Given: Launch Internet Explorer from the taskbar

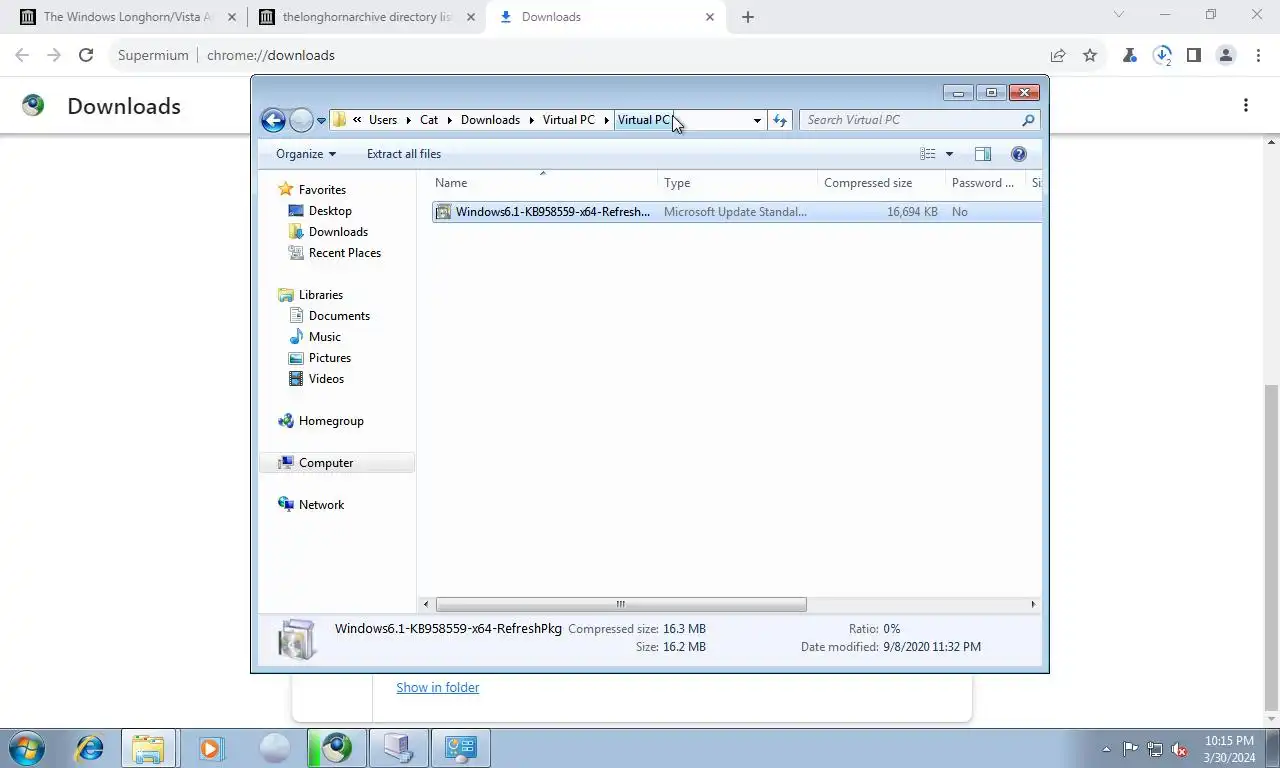Looking at the screenshot, I should click(x=90, y=748).
